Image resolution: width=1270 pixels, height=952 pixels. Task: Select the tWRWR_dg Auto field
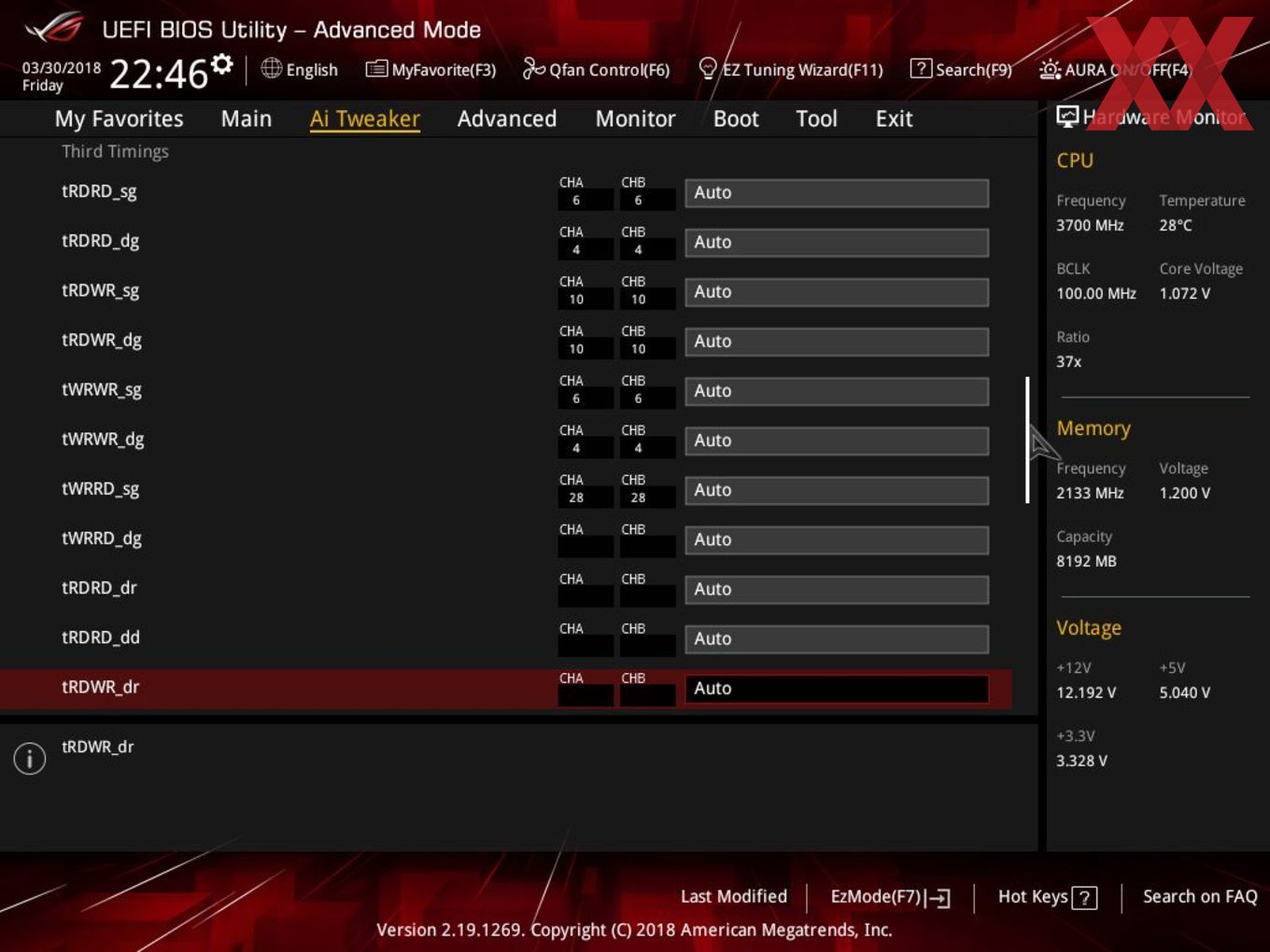tap(837, 441)
